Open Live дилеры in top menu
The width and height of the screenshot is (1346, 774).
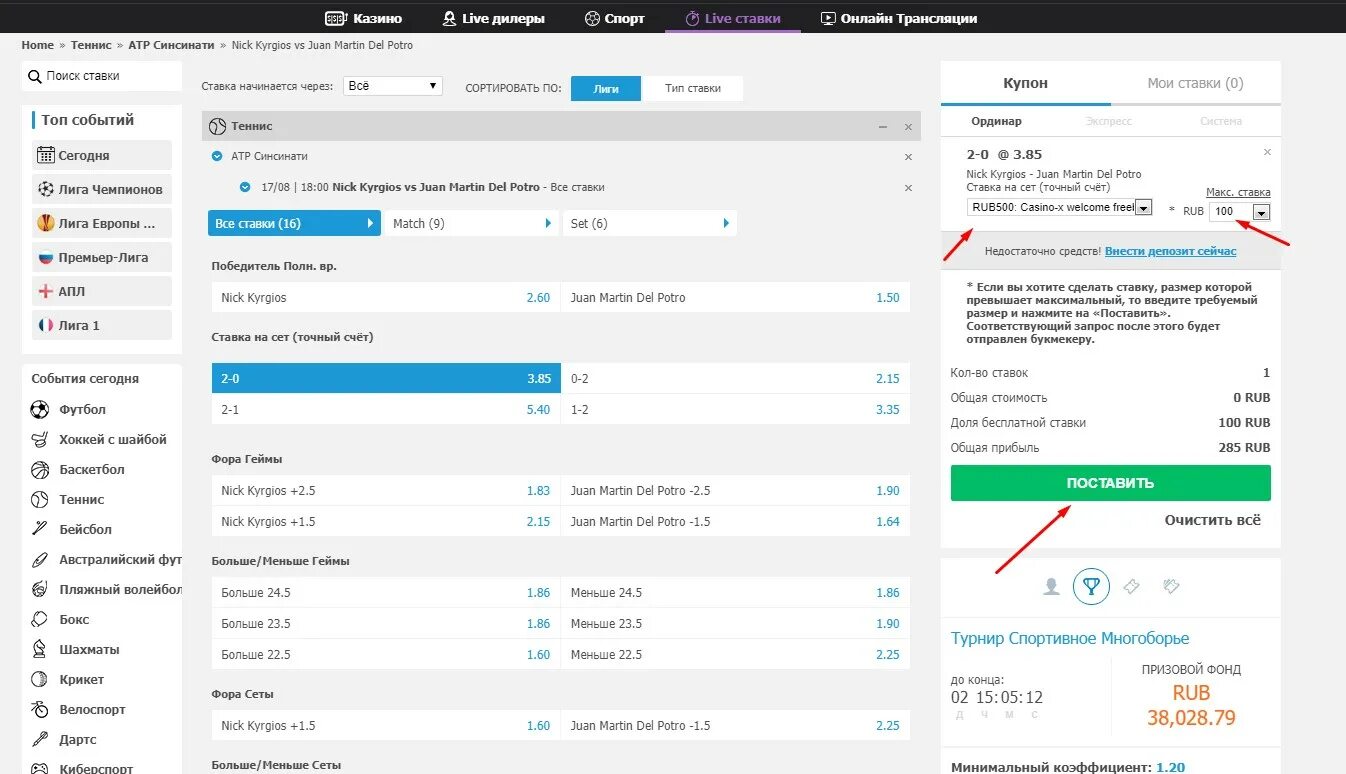click(x=494, y=18)
